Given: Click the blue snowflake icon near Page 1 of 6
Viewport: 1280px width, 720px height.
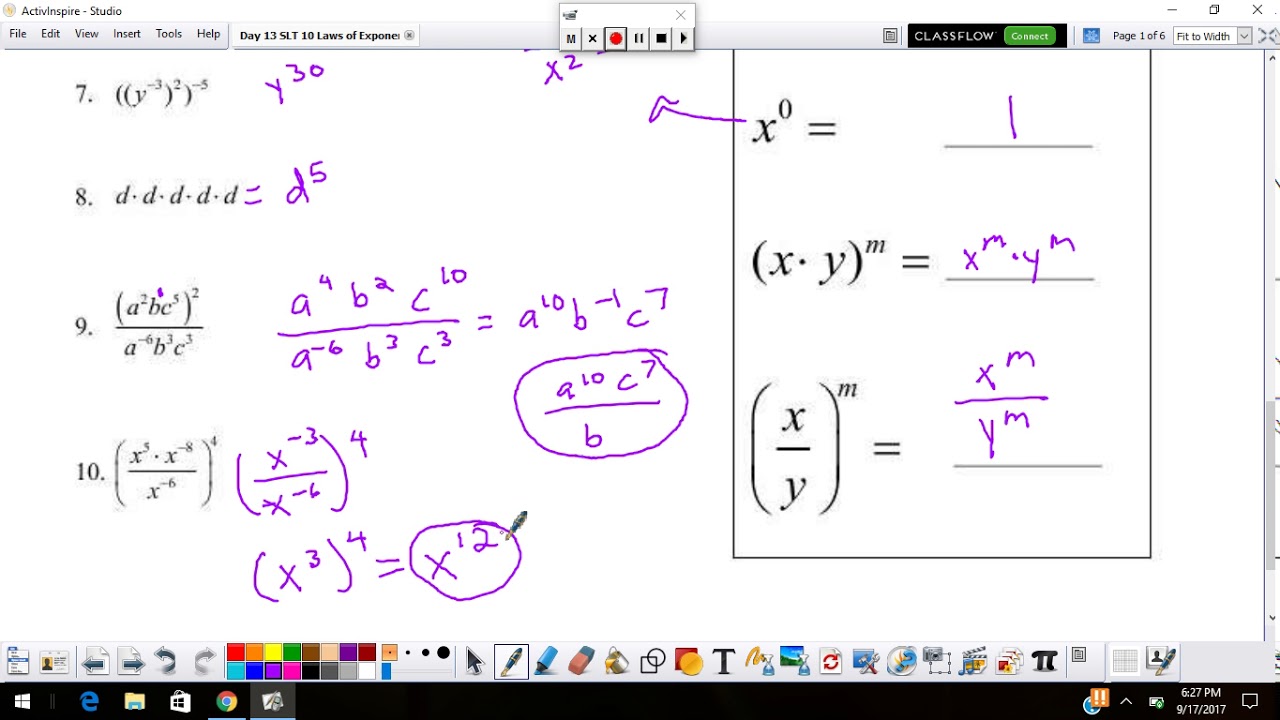Looking at the screenshot, I should click(1092, 36).
